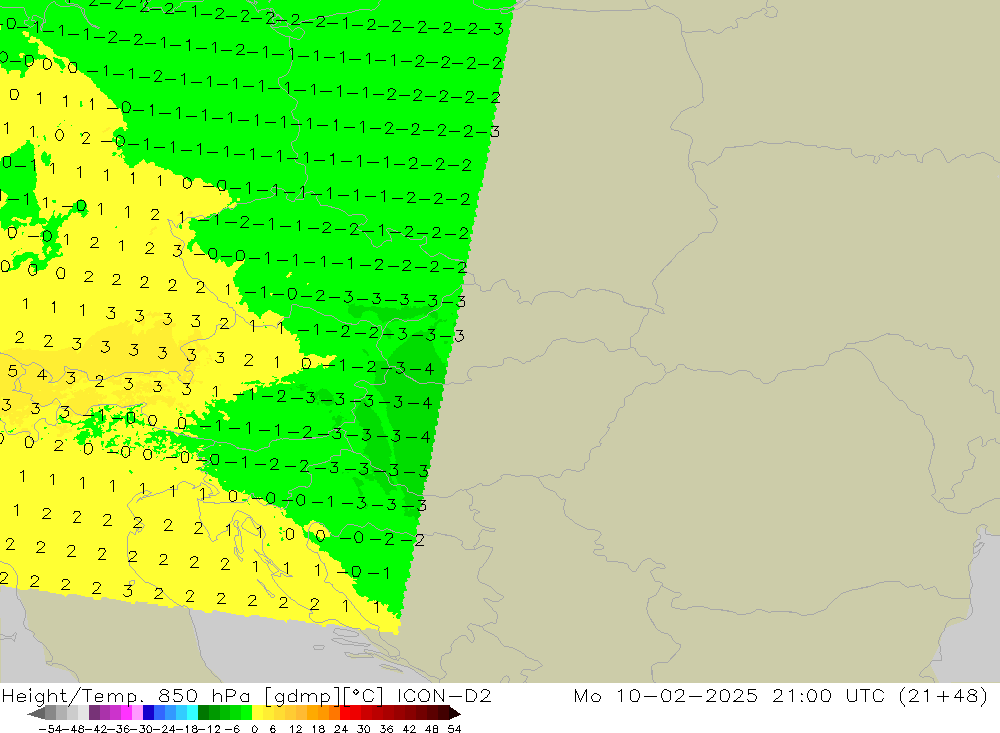
Task: Choose the dark blue legend swatch above -30
Action: coord(149,713)
